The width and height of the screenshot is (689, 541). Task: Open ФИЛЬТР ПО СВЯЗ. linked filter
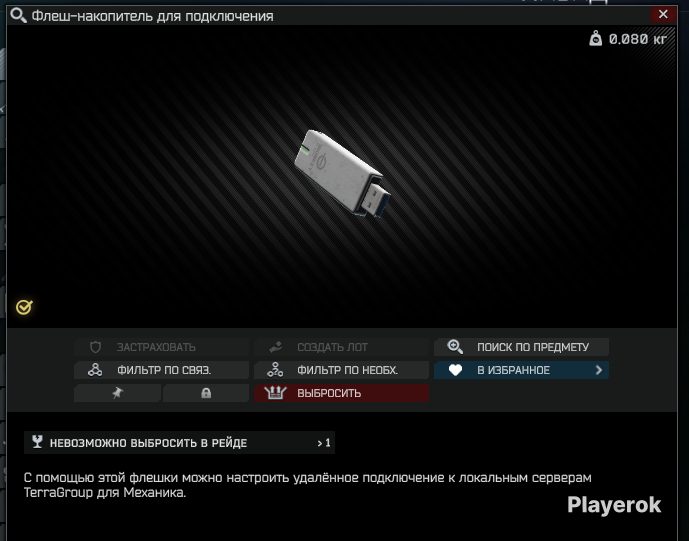click(161, 370)
